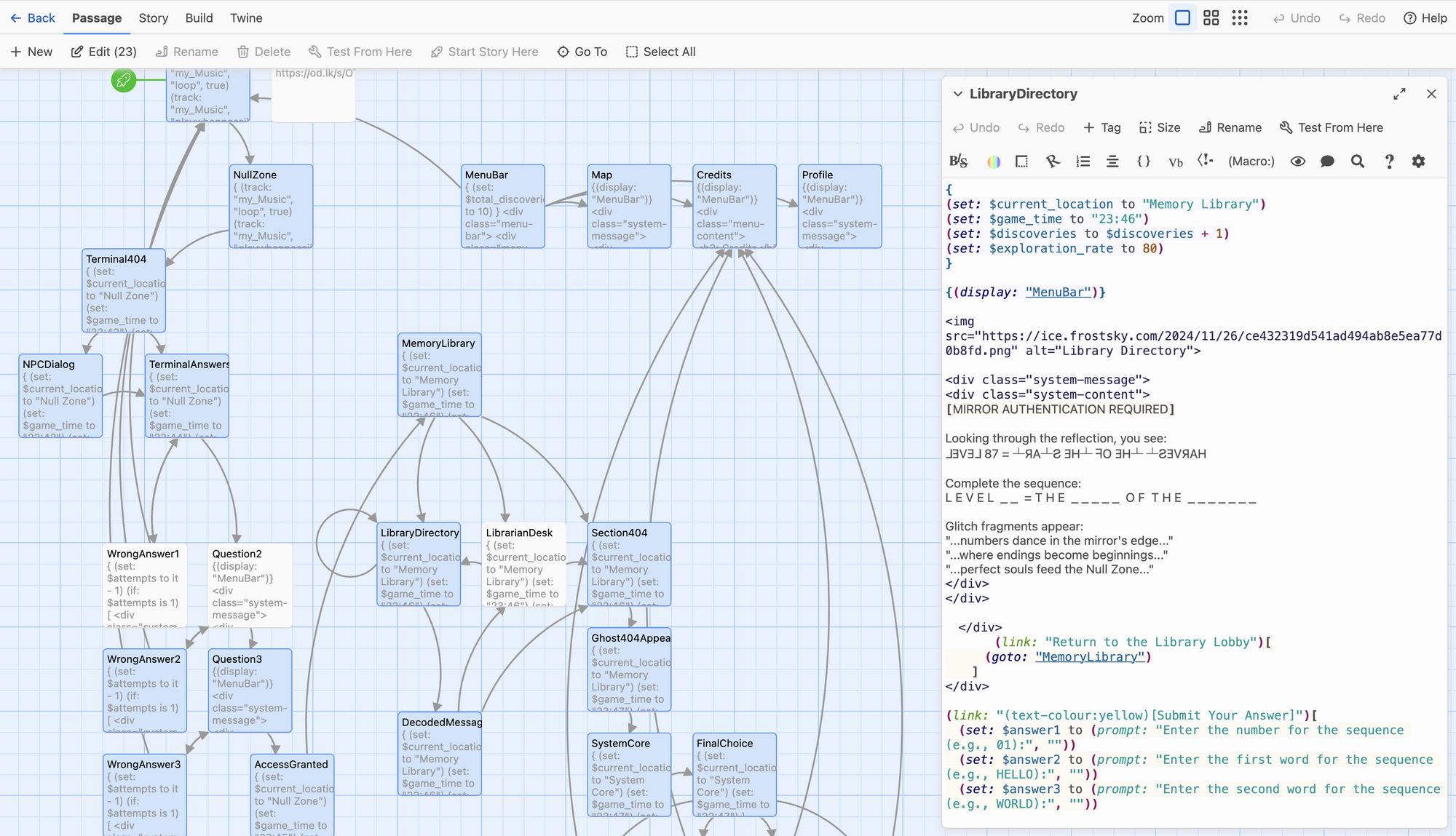This screenshot has width=1456, height=836.
Task: Switch to the Story tab
Action: tap(153, 18)
